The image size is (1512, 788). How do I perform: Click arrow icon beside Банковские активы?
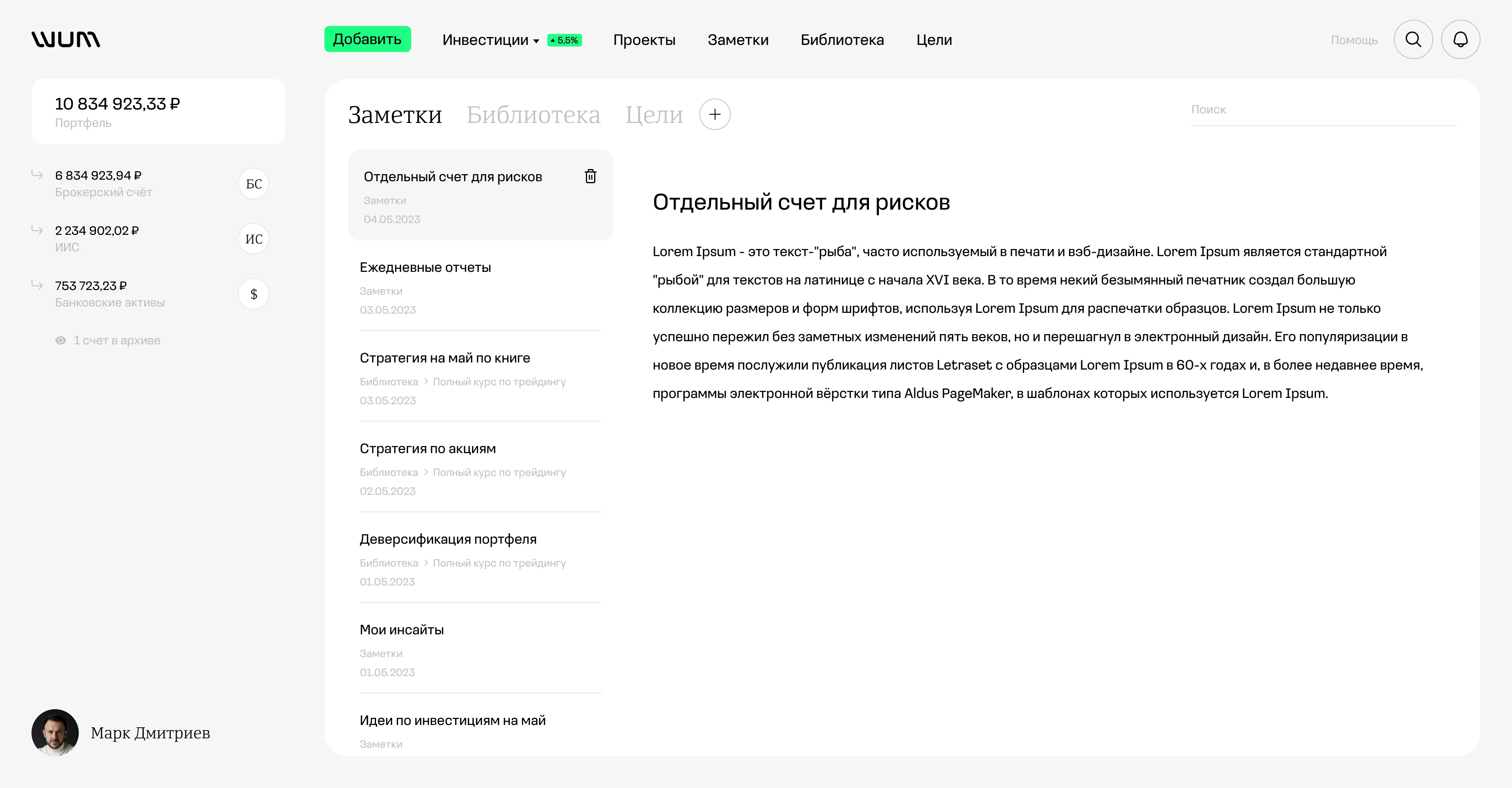[x=37, y=285]
